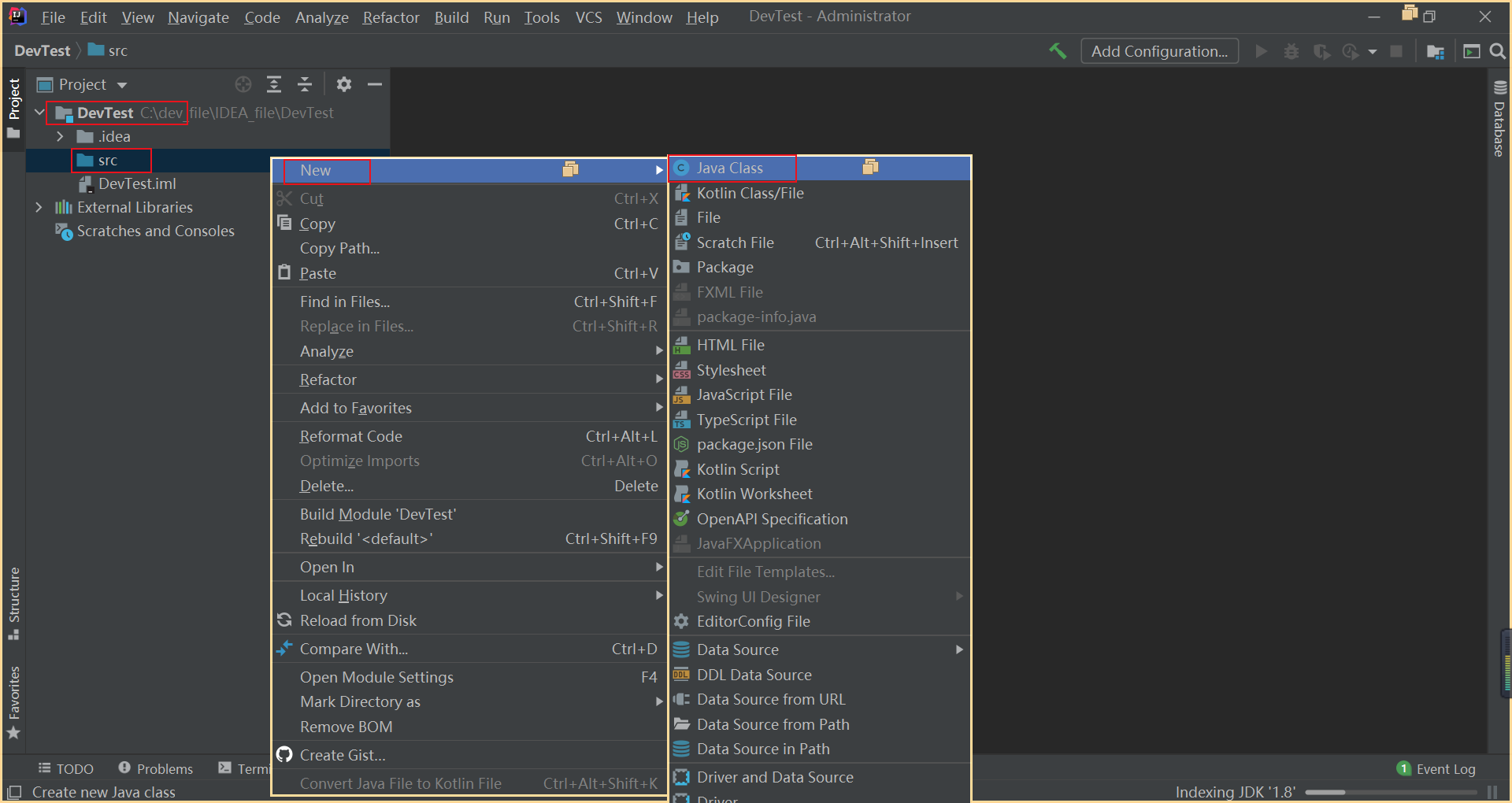Click the Run with Coverage icon
The height and width of the screenshot is (803, 1512).
1321,51
